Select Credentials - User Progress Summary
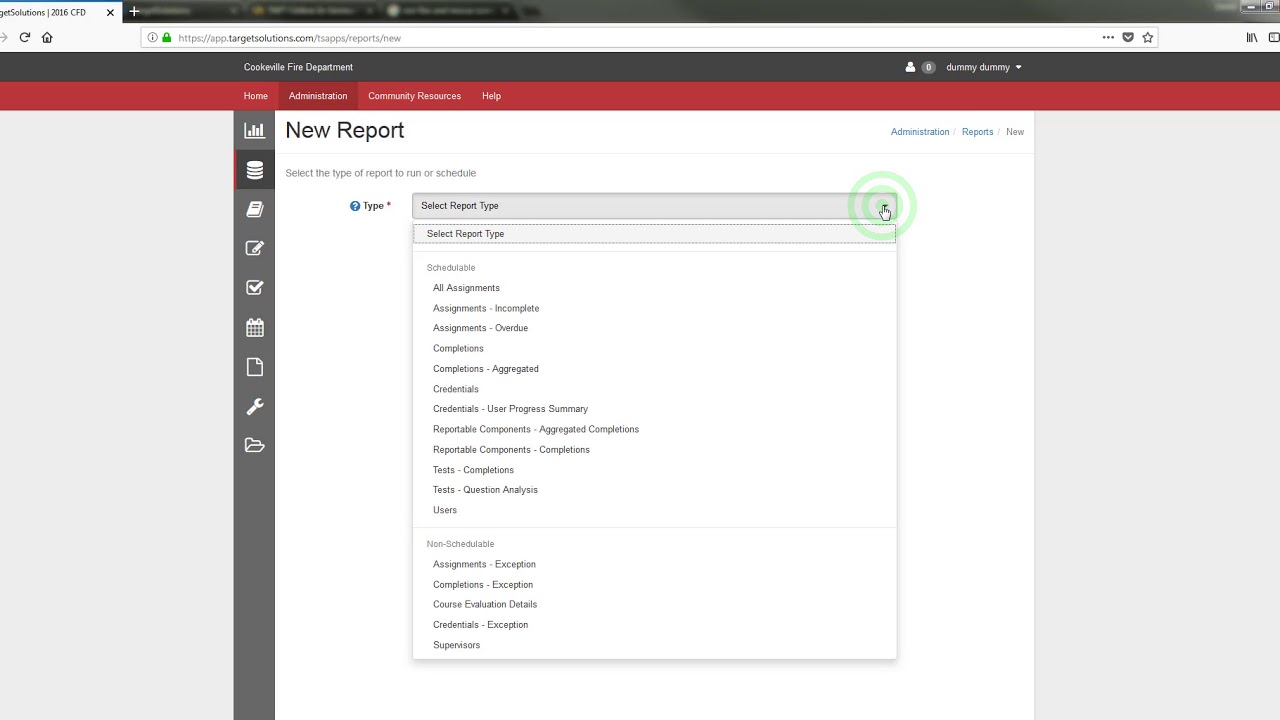The image size is (1280, 720). [x=655, y=409]
